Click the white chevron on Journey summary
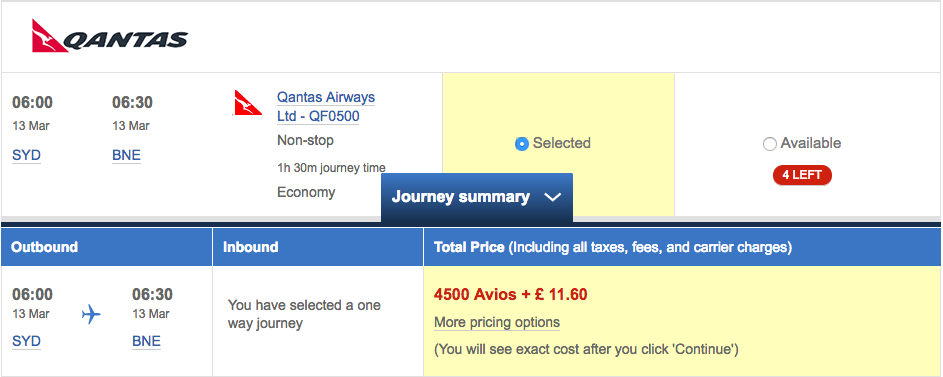Viewport: 943px width, 377px height. click(552, 197)
